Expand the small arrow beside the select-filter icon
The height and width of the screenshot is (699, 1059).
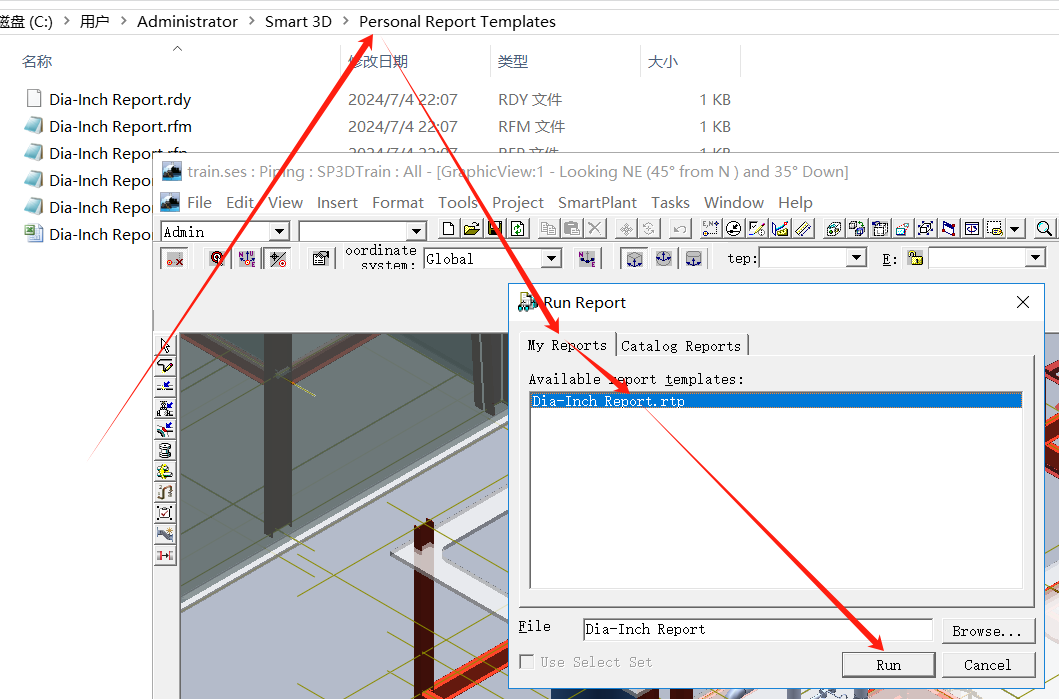click(1014, 229)
